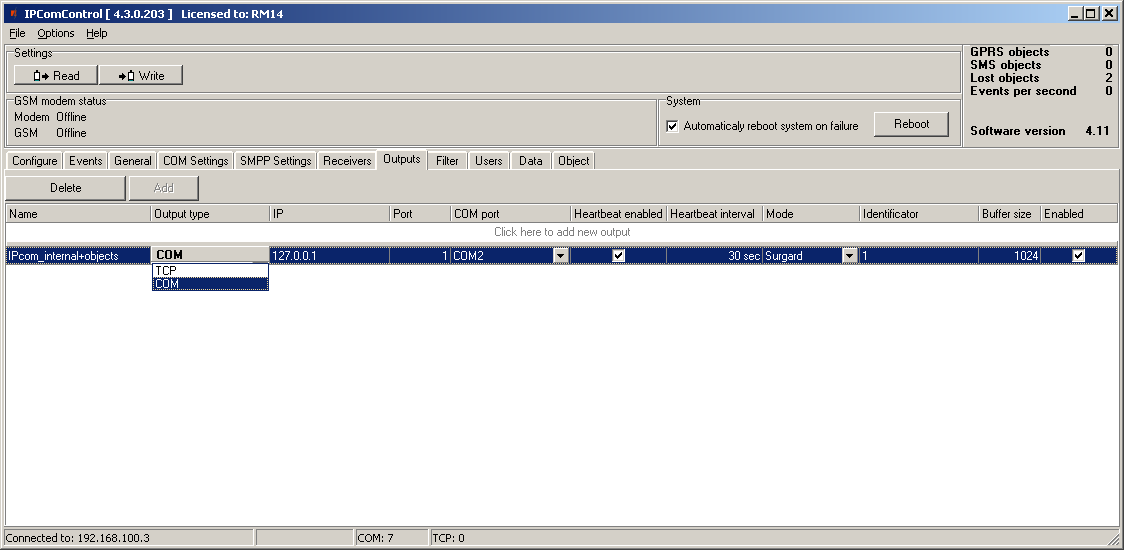Toggle automatic reboot on failure checkbox

(x=673, y=126)
